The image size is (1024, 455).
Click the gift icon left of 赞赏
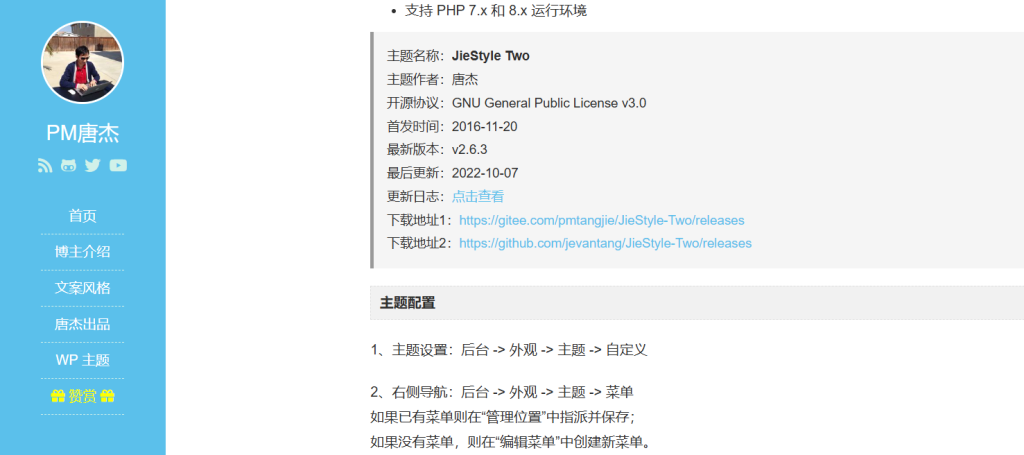(57, 397)
